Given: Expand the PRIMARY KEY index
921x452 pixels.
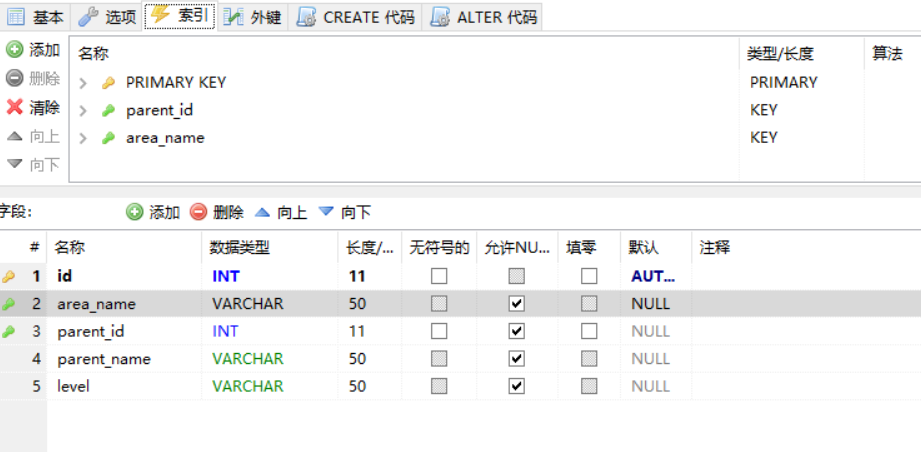Looking at the screenshot, I should coord(83,83).
